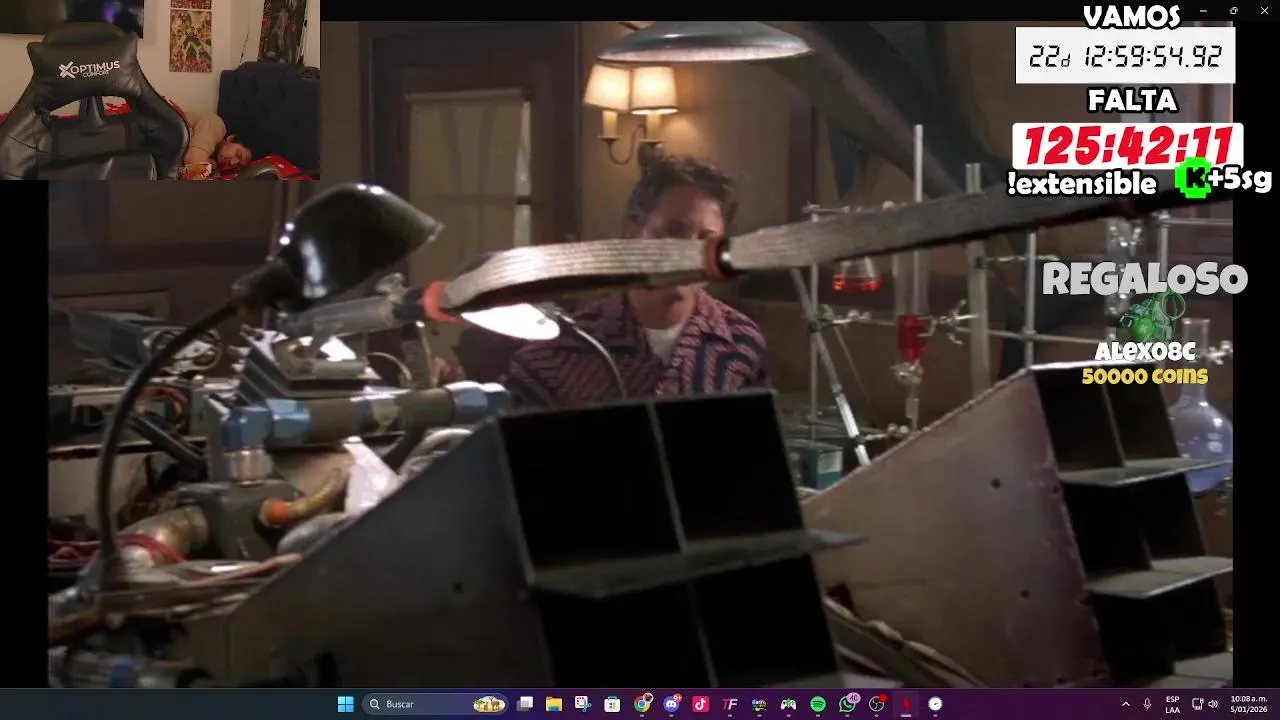The image size is (1280, 720).
Task: Click the search highlight animals image
Action: point(489,704)
